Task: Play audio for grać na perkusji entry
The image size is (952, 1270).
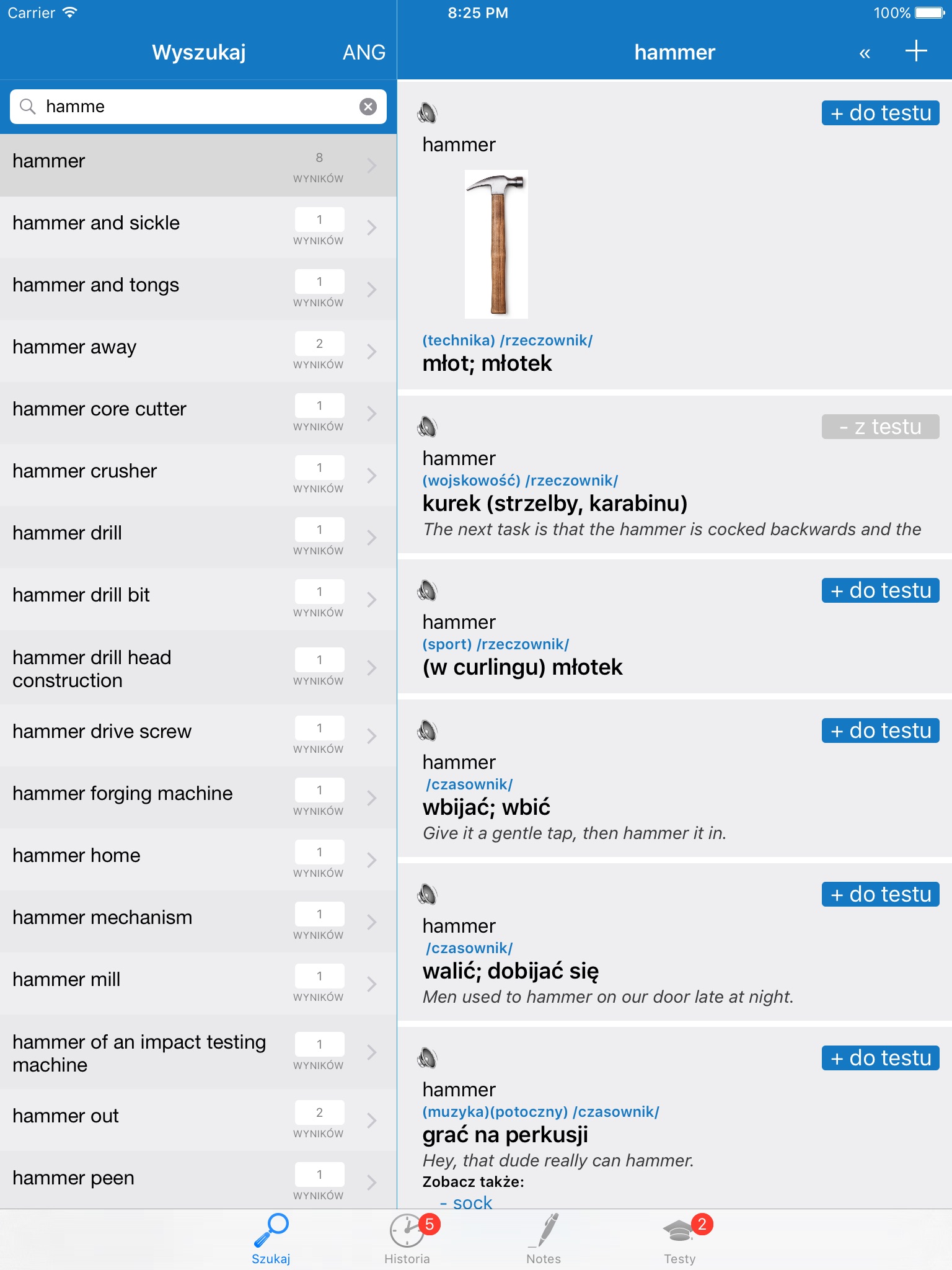Action: (427, 1058)
